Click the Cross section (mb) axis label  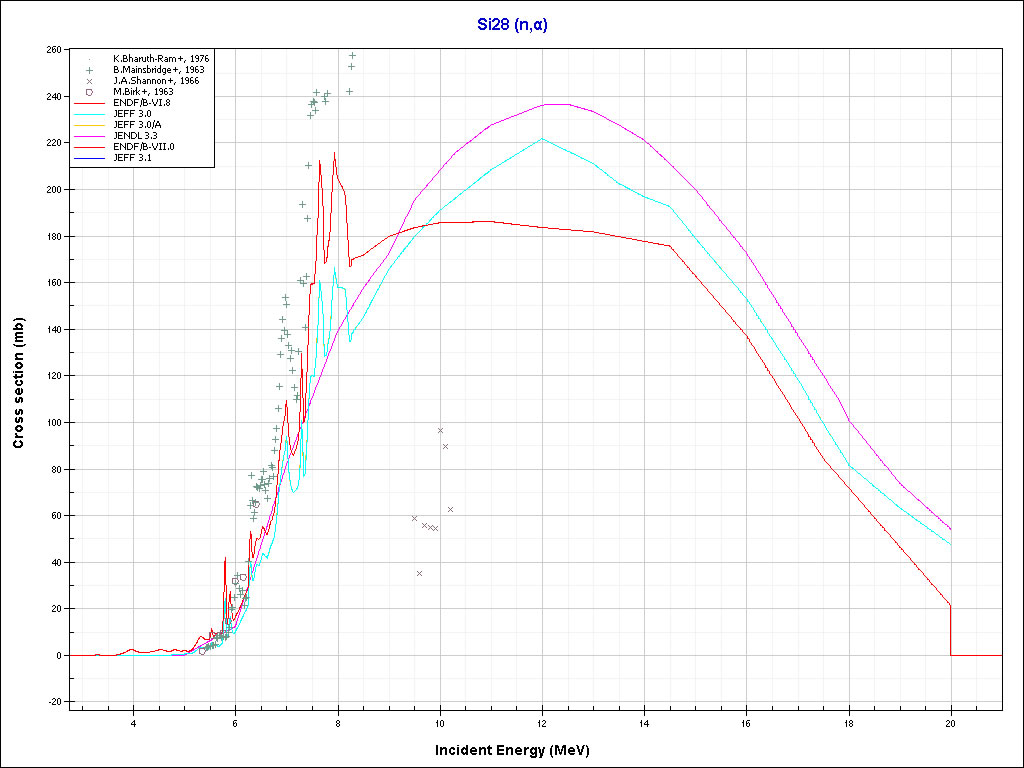point(18,375)
